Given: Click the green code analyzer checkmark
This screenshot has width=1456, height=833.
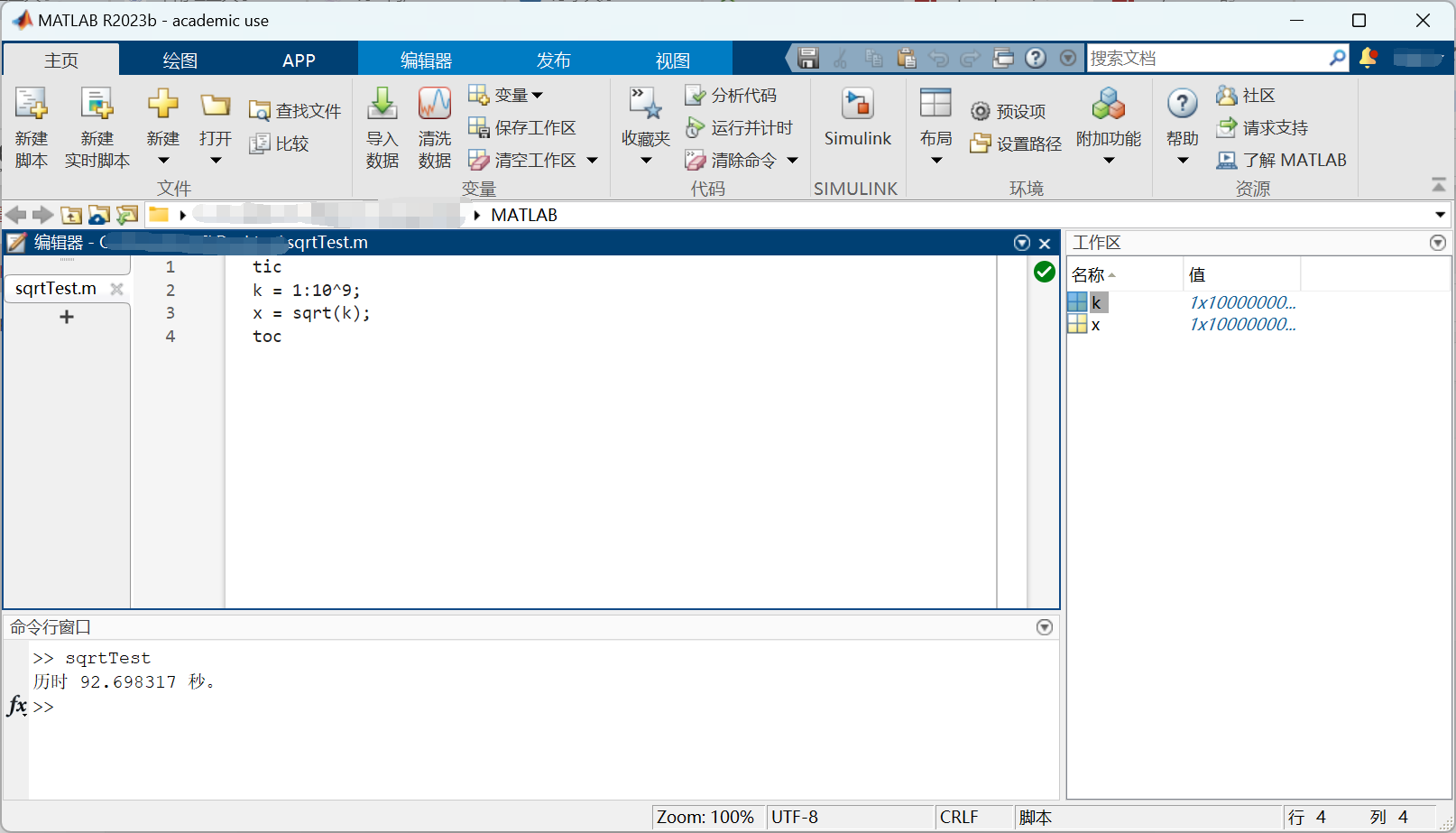Looking at the screenshot, I should click(1045, 272).
